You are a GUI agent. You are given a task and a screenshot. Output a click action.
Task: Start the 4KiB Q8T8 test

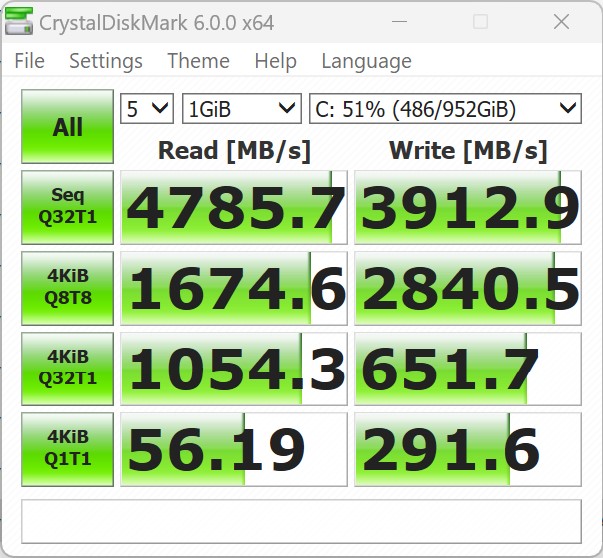tap(67, 288)
